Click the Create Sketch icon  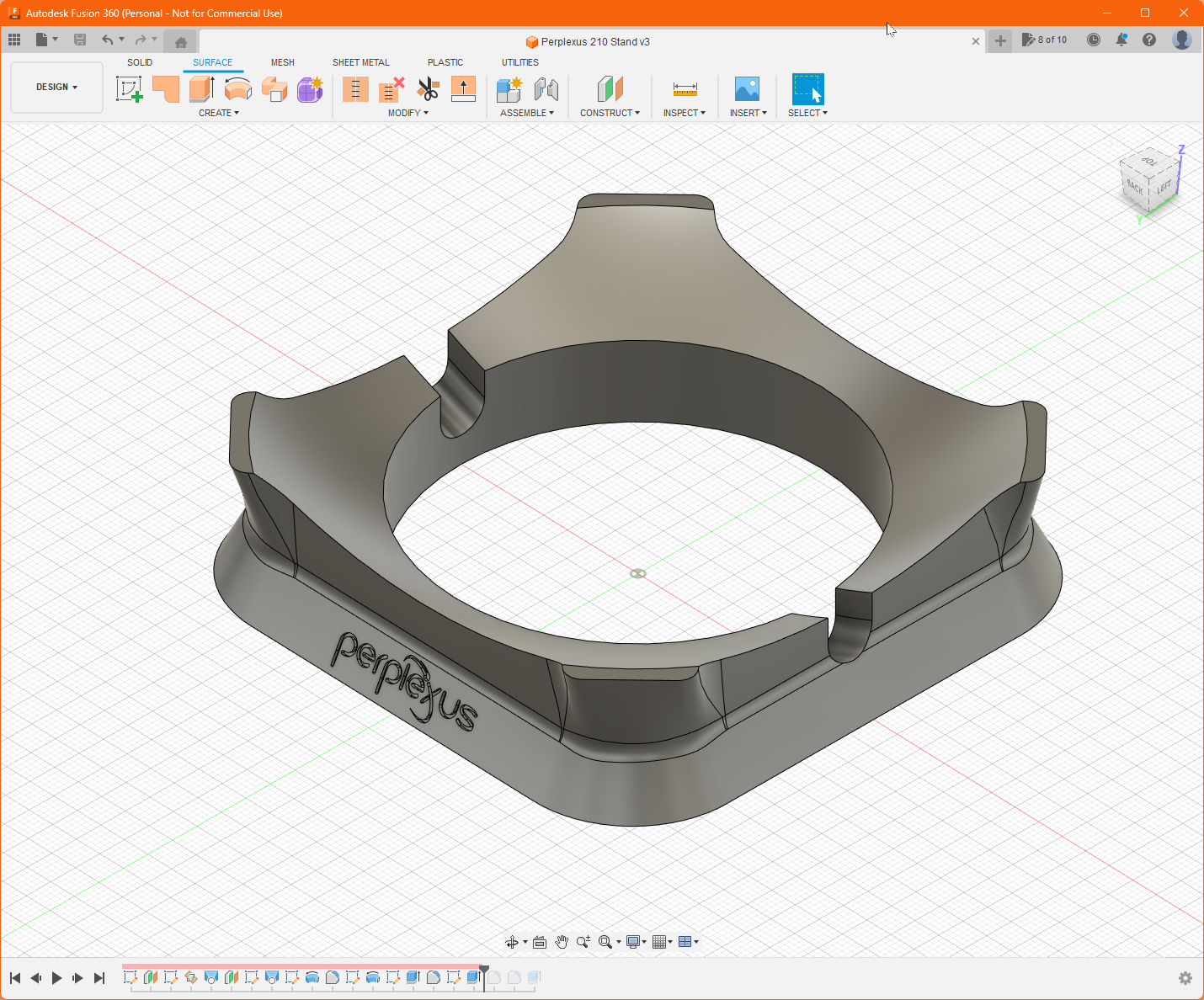pyautogui.click(x=129, y=88)
